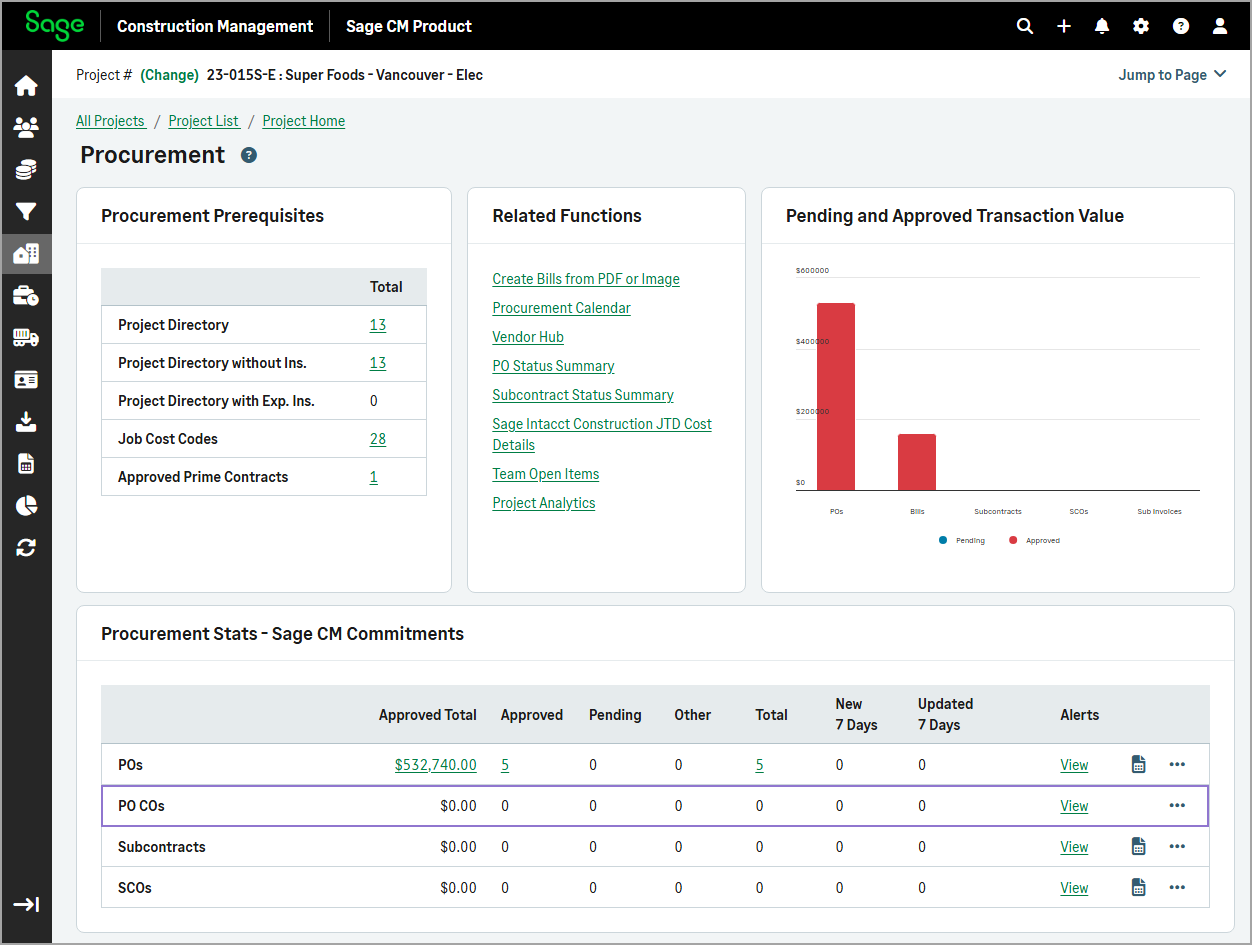This screenshot has width=1252, height=945.
Task: Go to All Projects breadcrumb
Action: click(110, 121)
